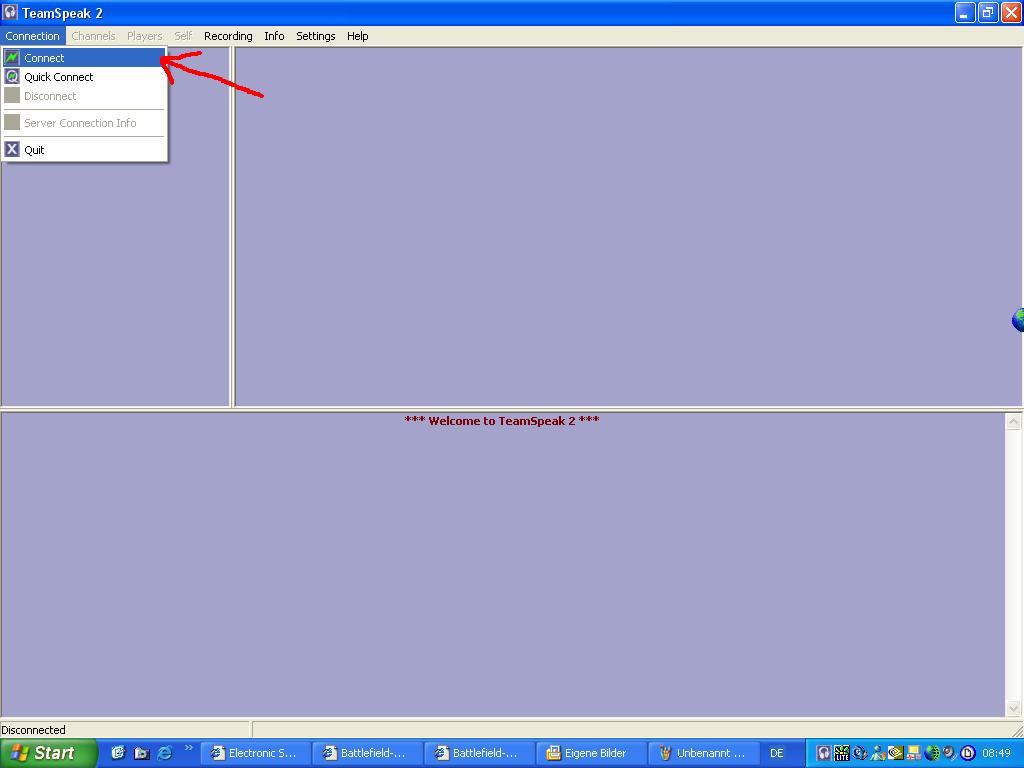
Task: Click the Messenger buddy tray icon
Action: coord(878,753)
